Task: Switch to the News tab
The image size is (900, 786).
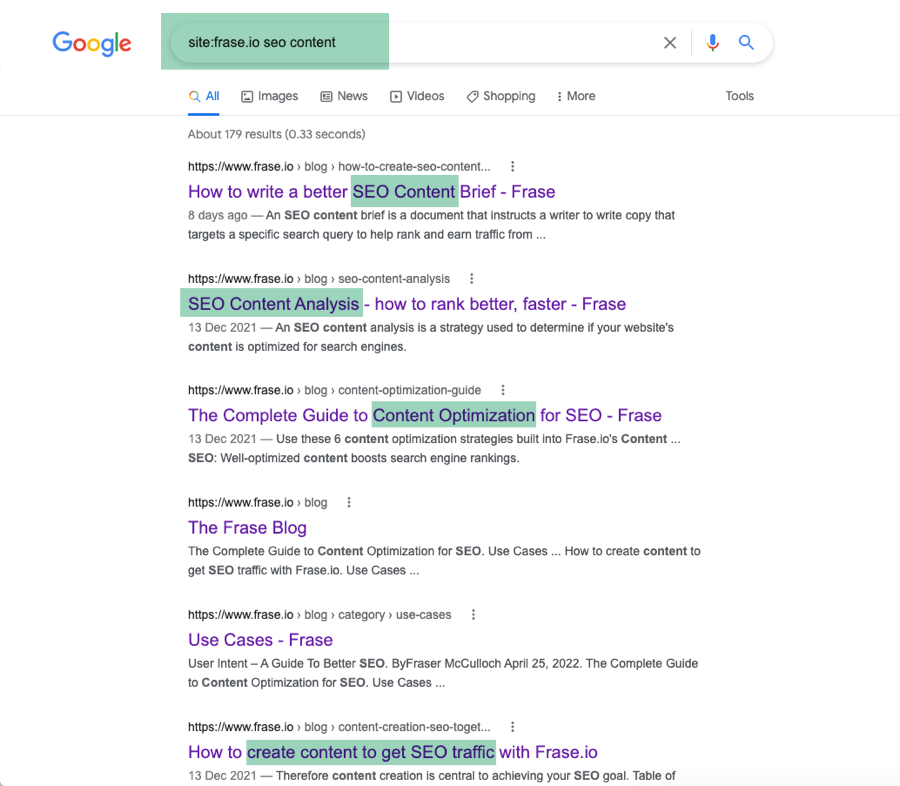Action: point(344,96)
